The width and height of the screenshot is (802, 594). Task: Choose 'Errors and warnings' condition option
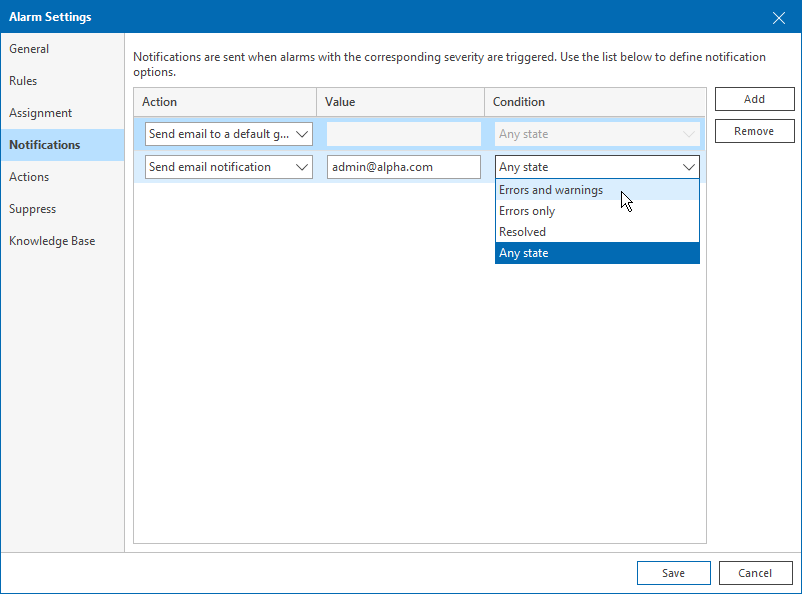tap(552, 190)
